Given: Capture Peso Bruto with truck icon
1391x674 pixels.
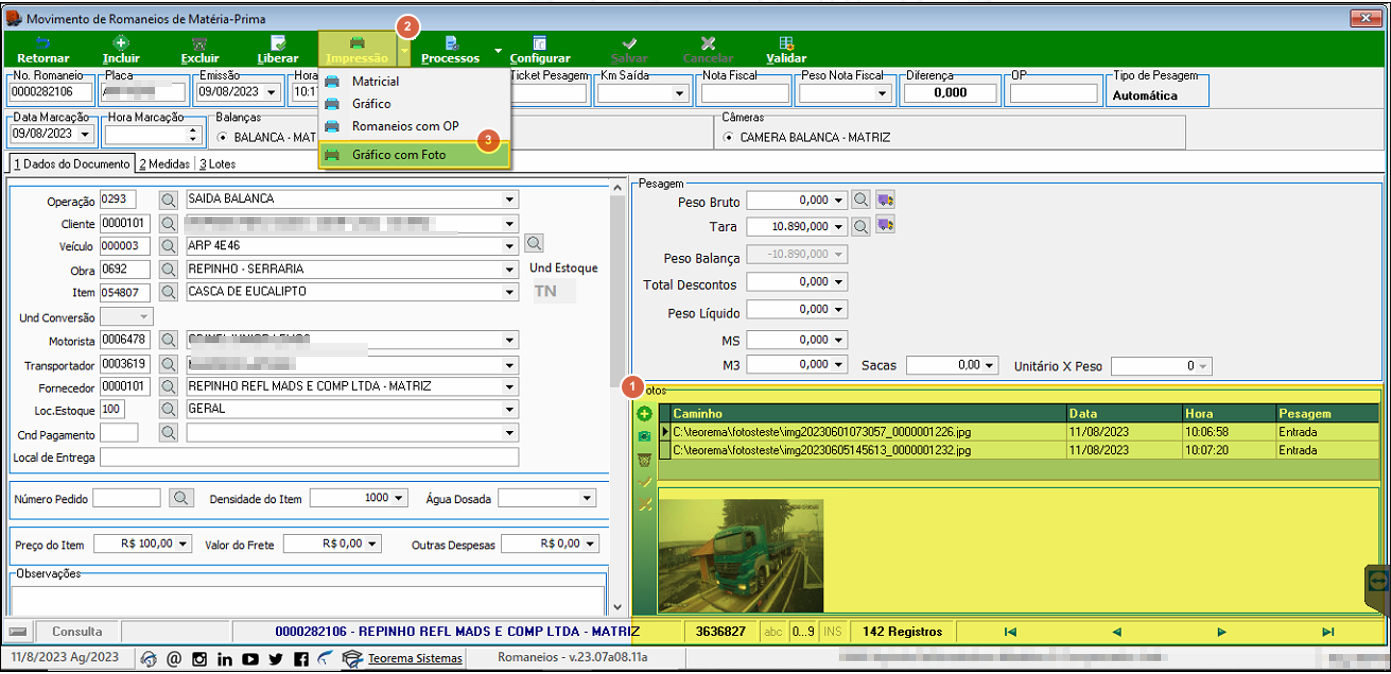Looking at the screenshot, I should 885,201.
